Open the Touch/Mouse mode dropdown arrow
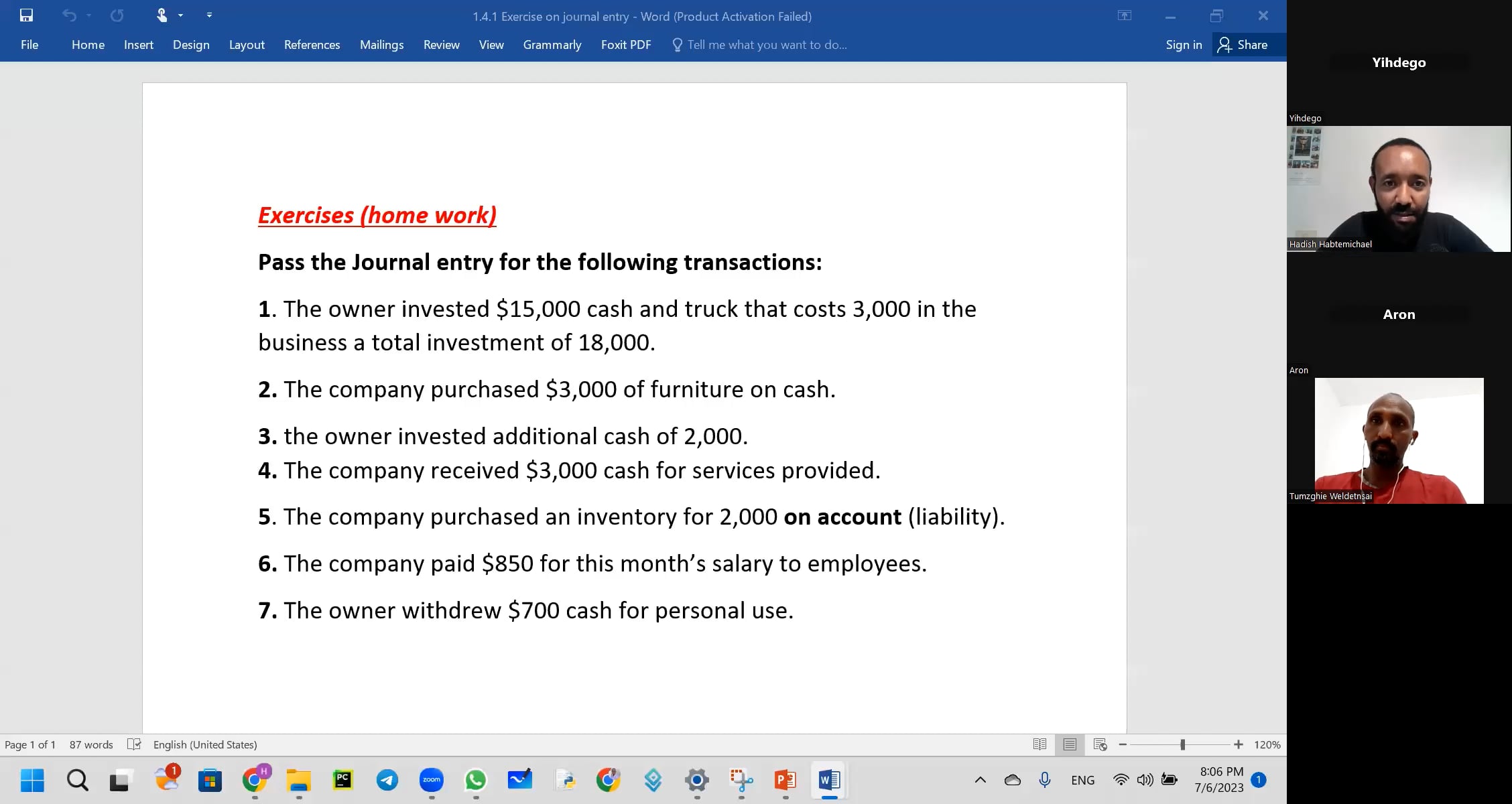The height and width of the screenshot is (804, 1512). click(x=180, y=15)
